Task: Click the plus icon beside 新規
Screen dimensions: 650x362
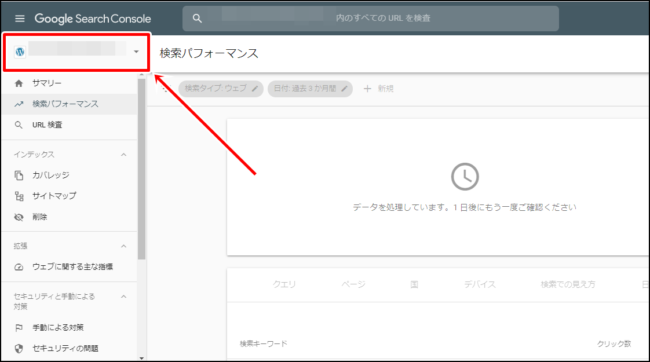Action: click(367, 88)
